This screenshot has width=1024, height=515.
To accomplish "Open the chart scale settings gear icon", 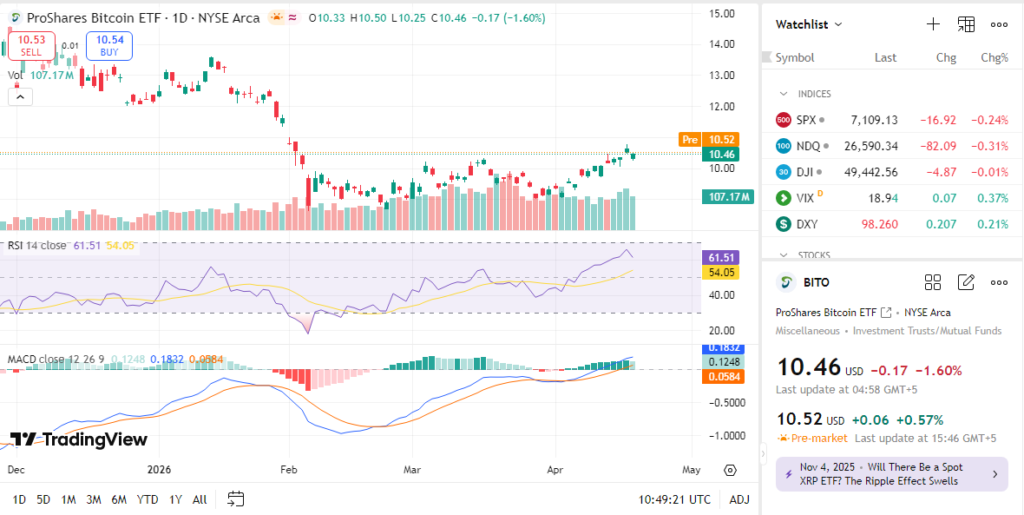I will (x=730, y=469).
